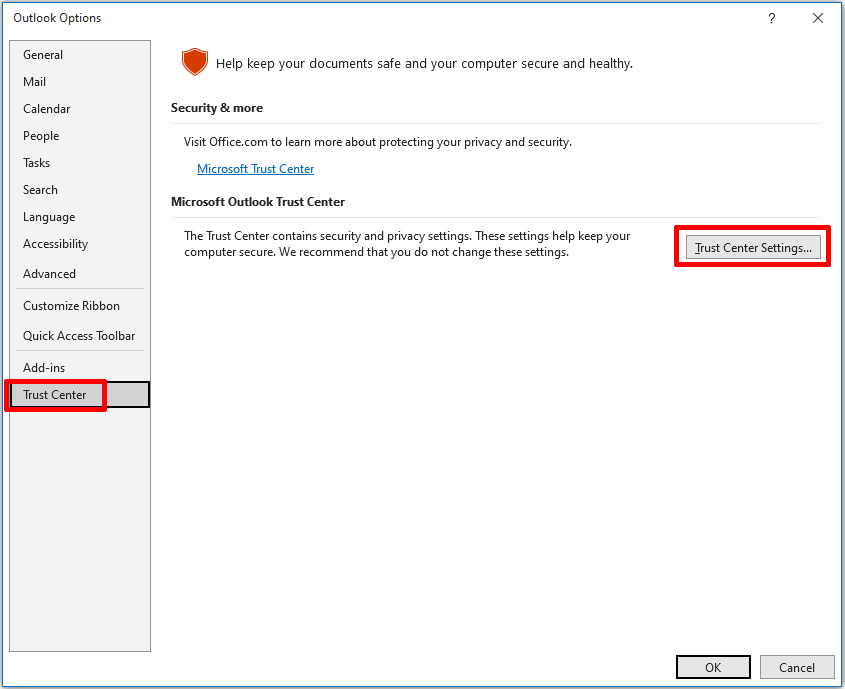Close the Outlook Options dialog
The height and width of the screenshot is (689, 845).
pyautogui.click(x=817, y=18)
